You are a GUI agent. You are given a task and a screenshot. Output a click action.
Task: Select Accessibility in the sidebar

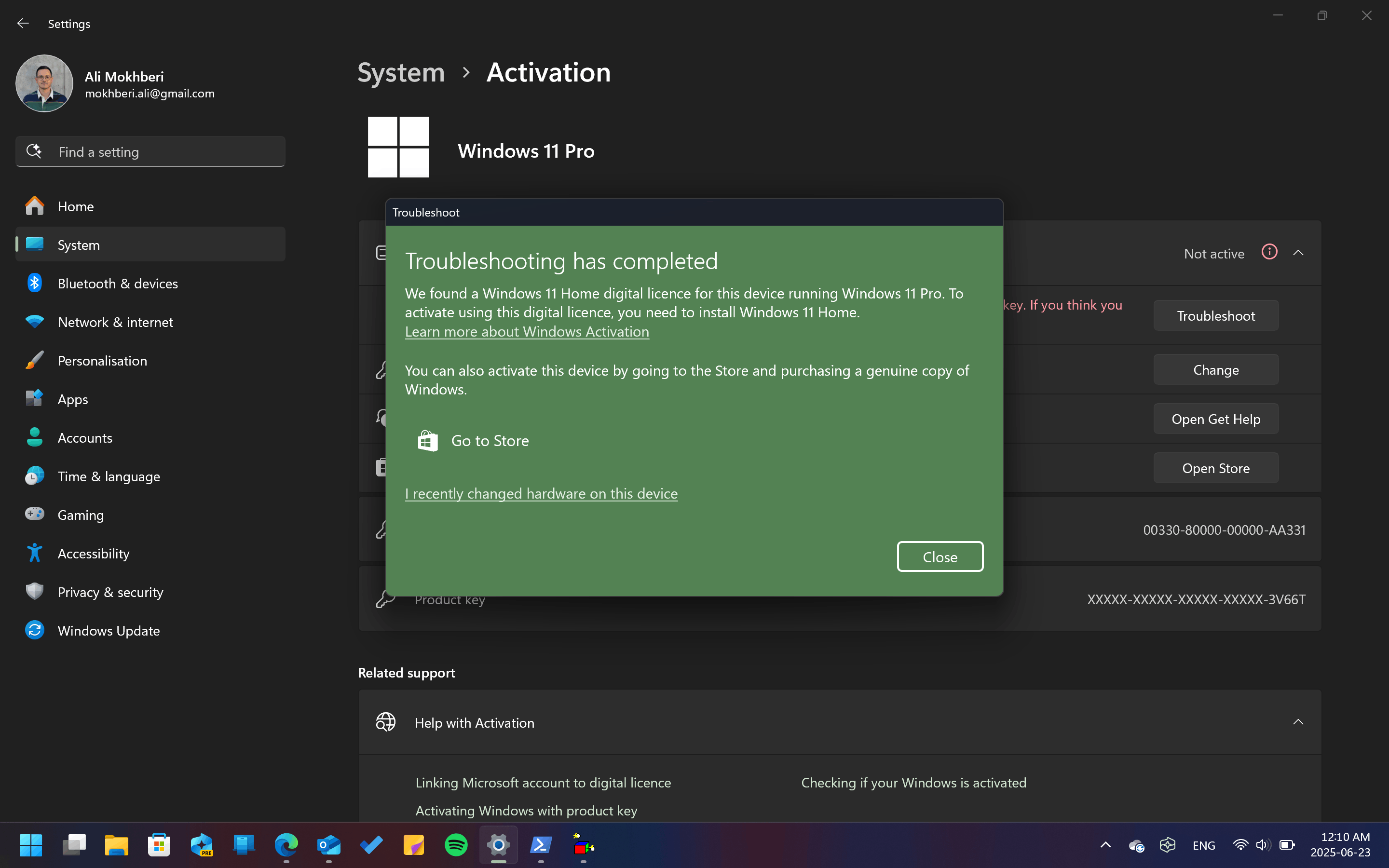(x=150, y=554)
